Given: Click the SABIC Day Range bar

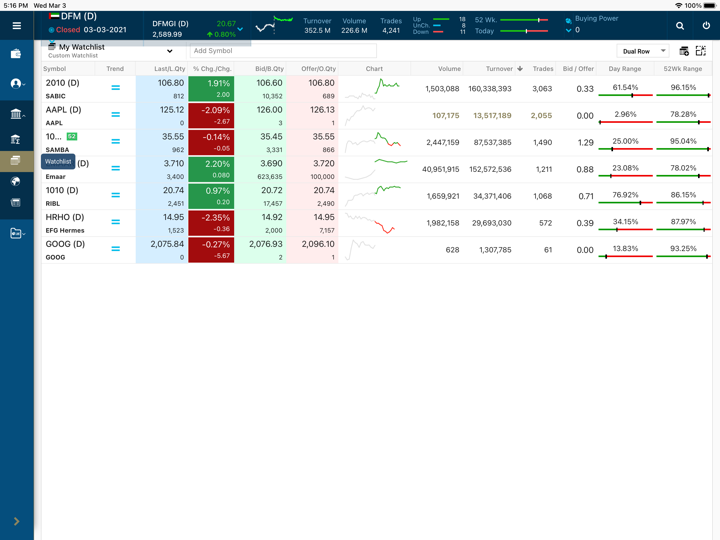Looking at the screenshot, I should 625,95.
